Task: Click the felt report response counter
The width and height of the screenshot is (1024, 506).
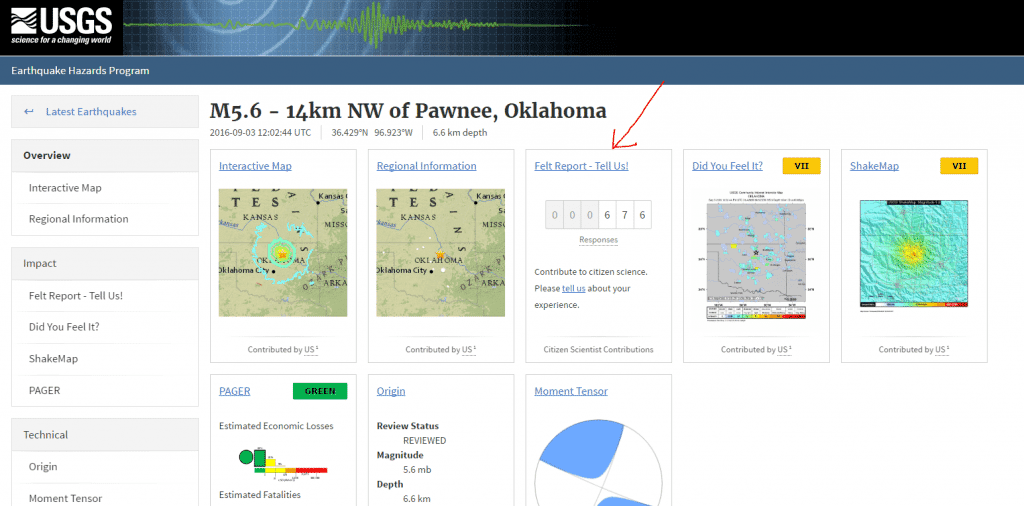Action: coord(598,215)
